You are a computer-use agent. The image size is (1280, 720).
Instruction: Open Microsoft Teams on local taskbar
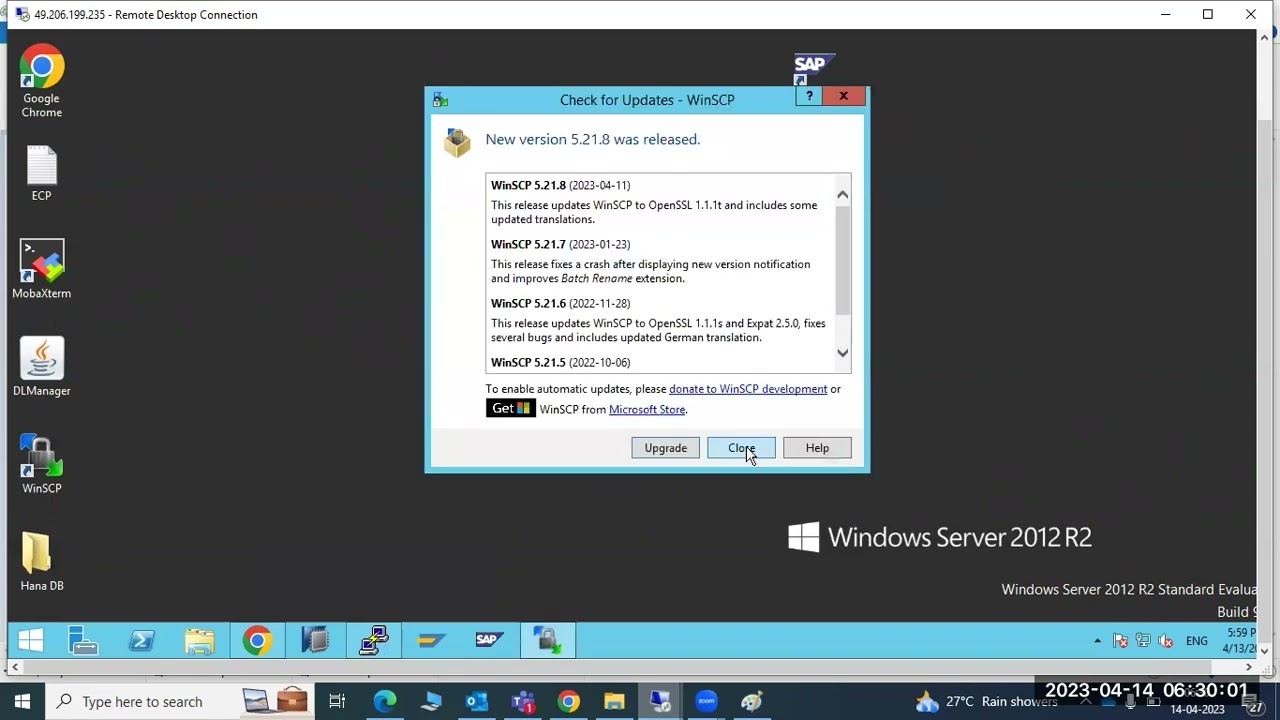[523, 702]
